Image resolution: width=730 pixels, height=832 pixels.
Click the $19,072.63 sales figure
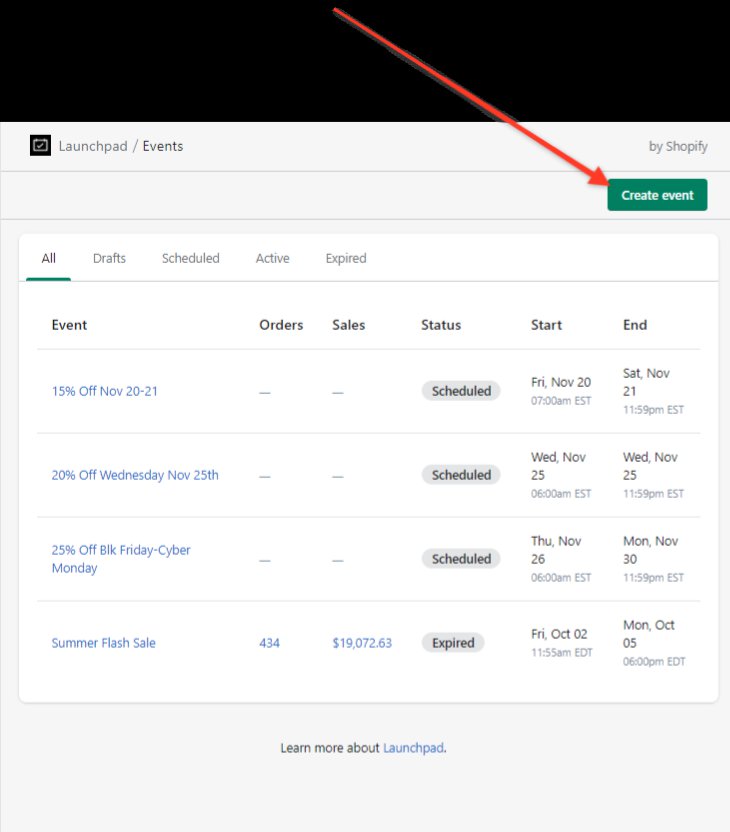pos(362,643)
